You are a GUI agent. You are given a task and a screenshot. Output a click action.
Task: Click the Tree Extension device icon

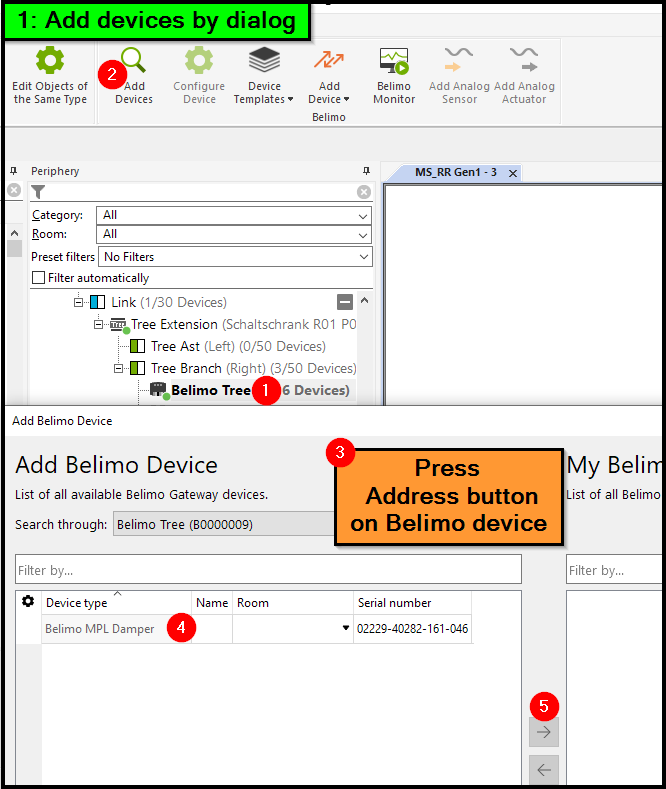point(119,325)
